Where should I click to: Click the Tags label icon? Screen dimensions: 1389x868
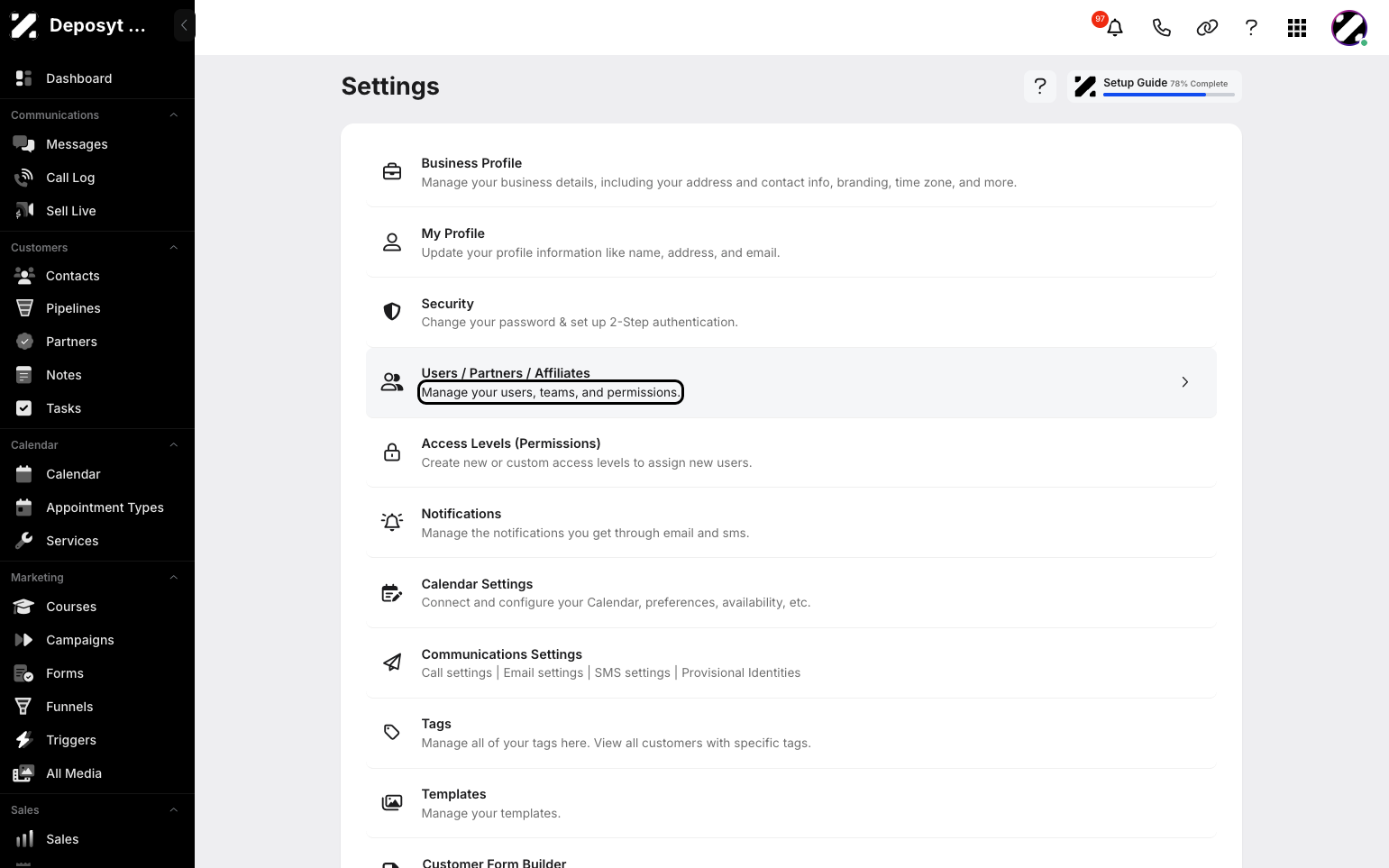coord(392,732)
